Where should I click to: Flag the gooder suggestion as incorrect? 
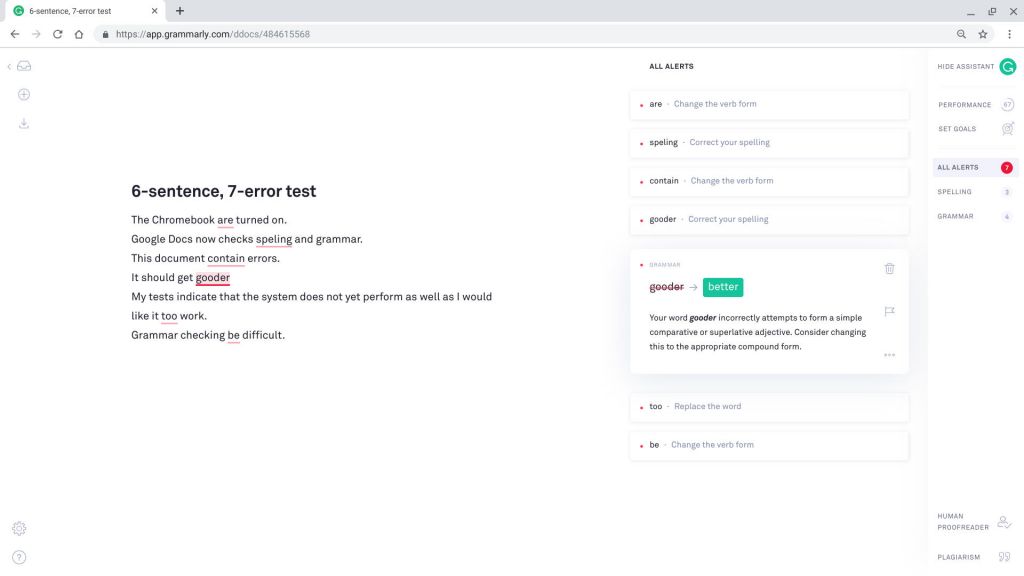coord(889,311)
